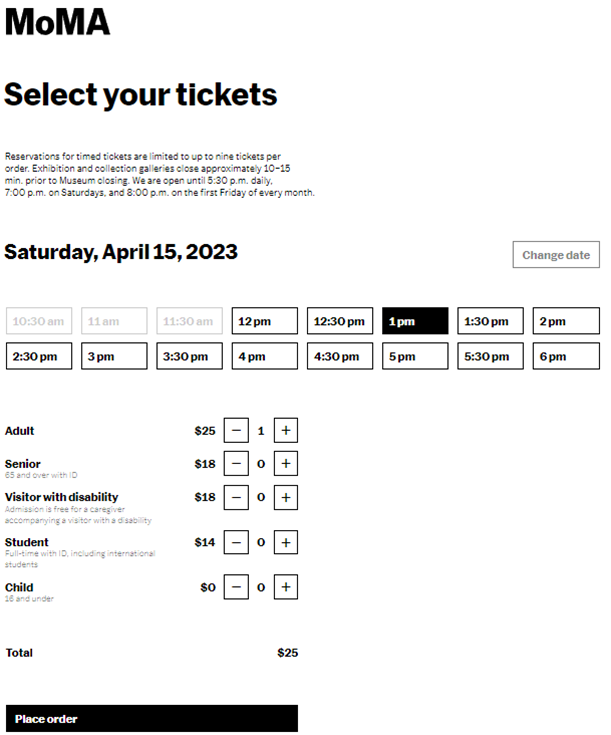Remove one Child ticket
Screen dimensions: 611x735
click(236, 587)
